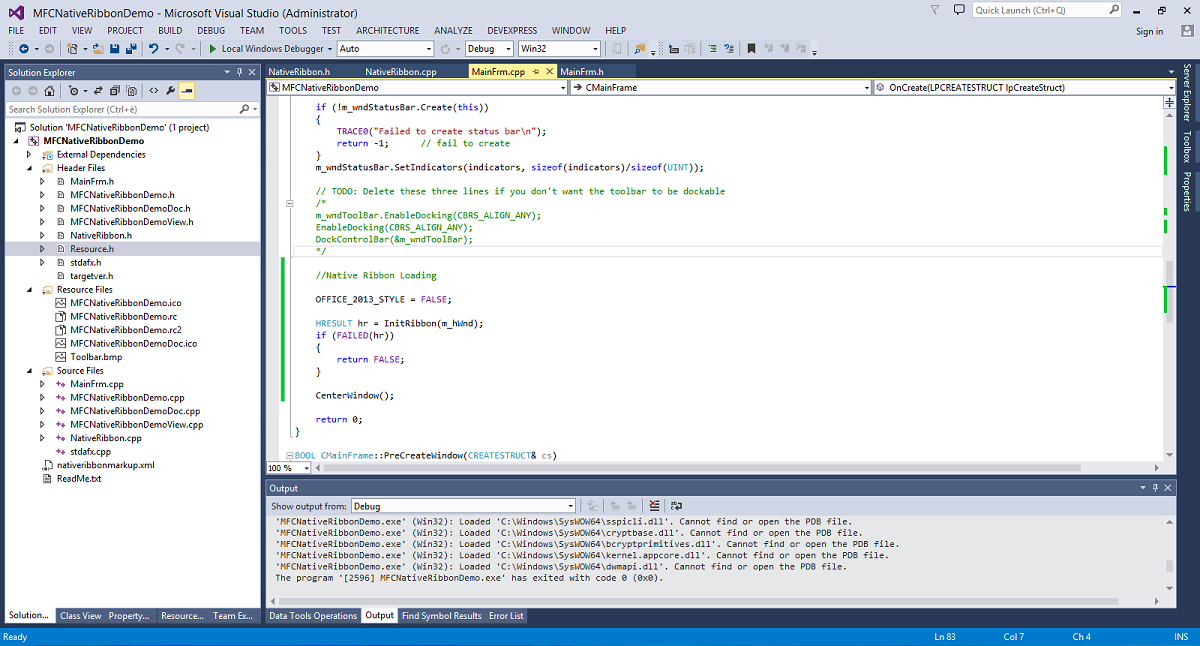This screenshot has height=646, width=1200.
Task: Click the View Code icon in Solution Explorer
Action: [154, 90]
